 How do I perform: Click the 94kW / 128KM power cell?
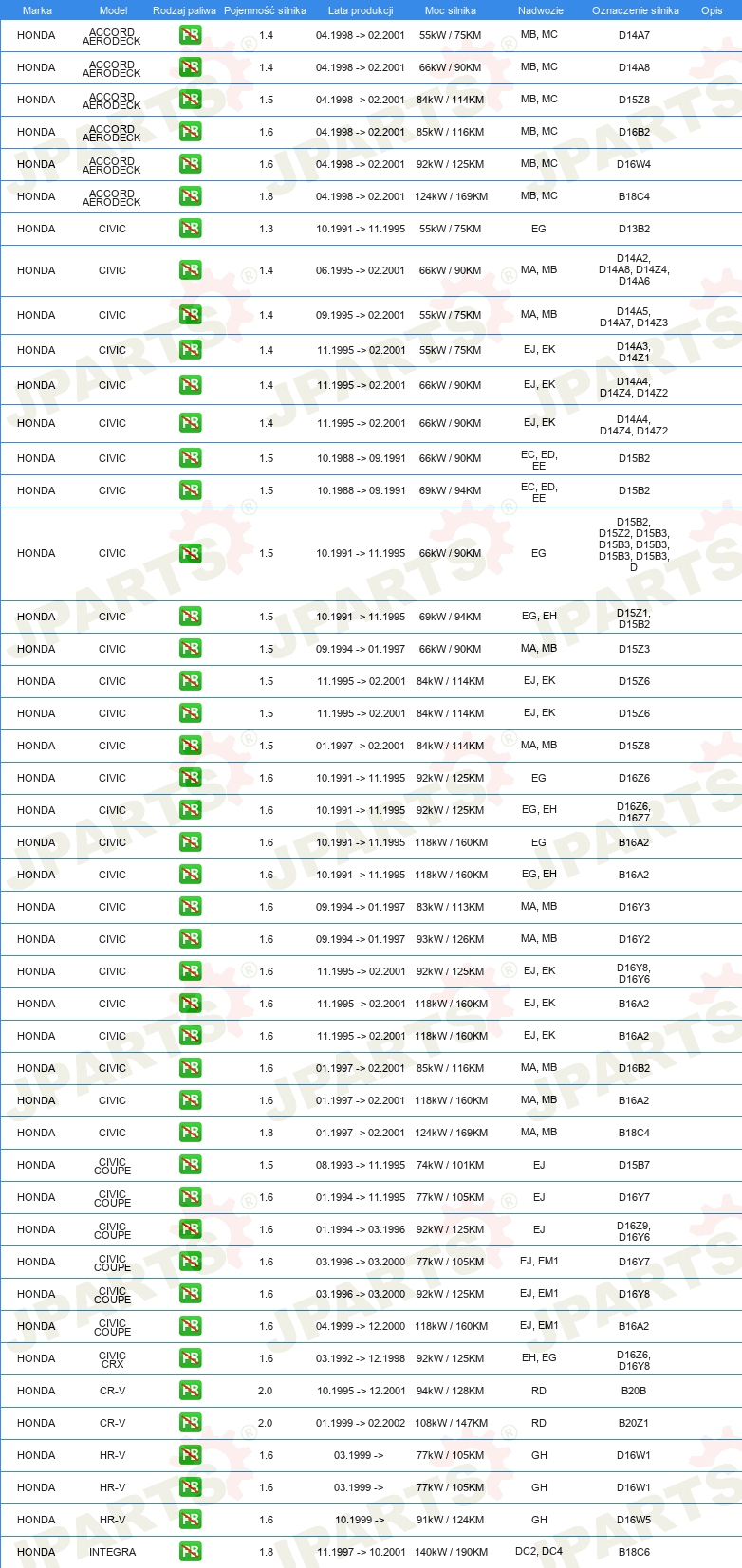tap(451, 1391)
